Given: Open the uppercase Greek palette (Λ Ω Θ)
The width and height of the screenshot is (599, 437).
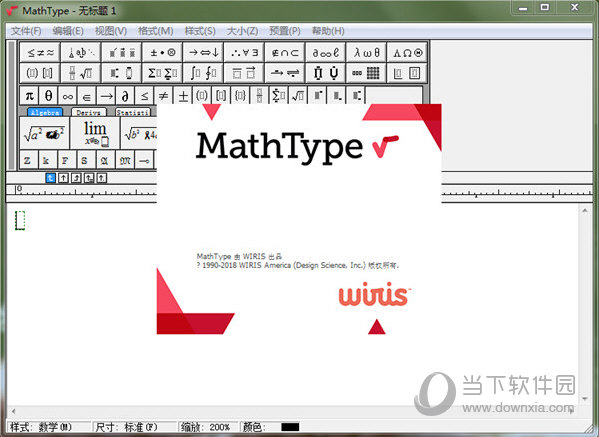Looking at the screenshot, I should point(407,52).
